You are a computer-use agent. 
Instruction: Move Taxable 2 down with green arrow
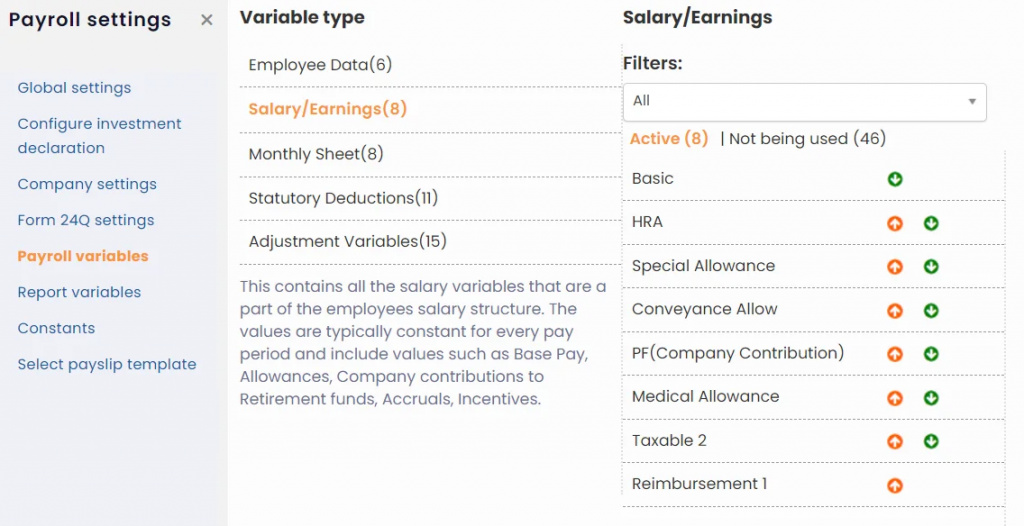[931, 441]
